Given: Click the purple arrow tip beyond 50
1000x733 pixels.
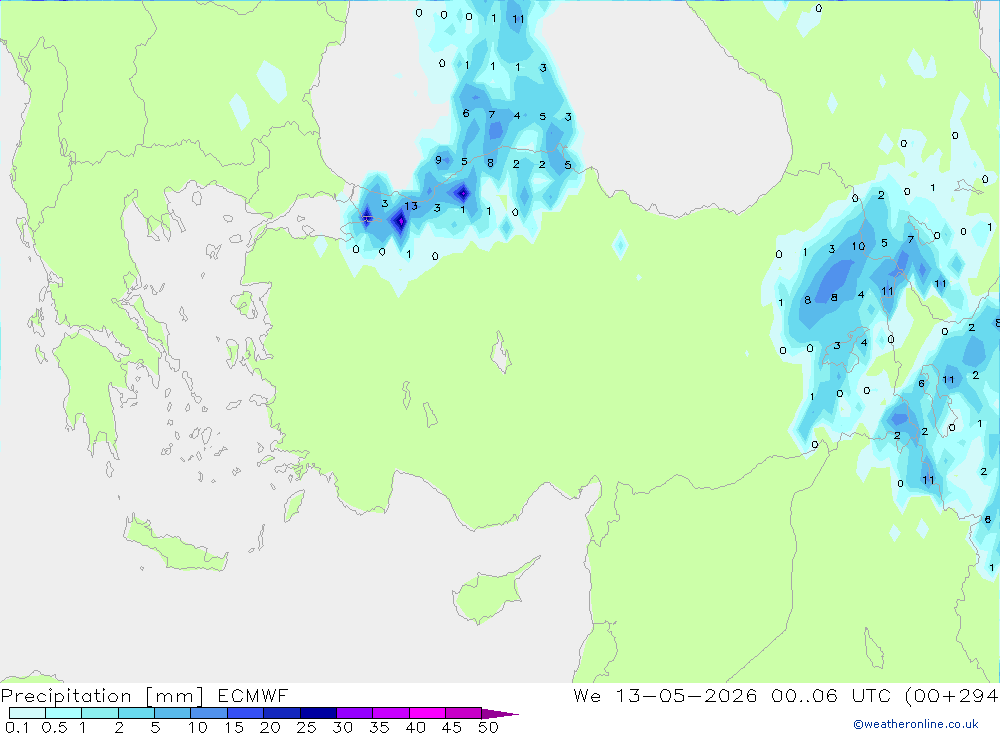Looking at the screenshot, I should pos(500,714).
